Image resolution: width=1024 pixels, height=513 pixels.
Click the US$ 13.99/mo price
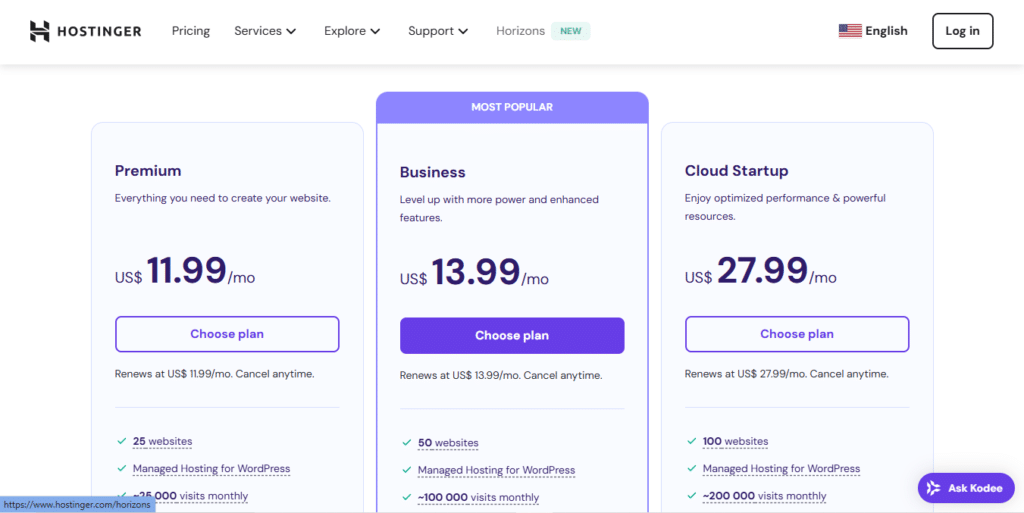pos(474,272)
